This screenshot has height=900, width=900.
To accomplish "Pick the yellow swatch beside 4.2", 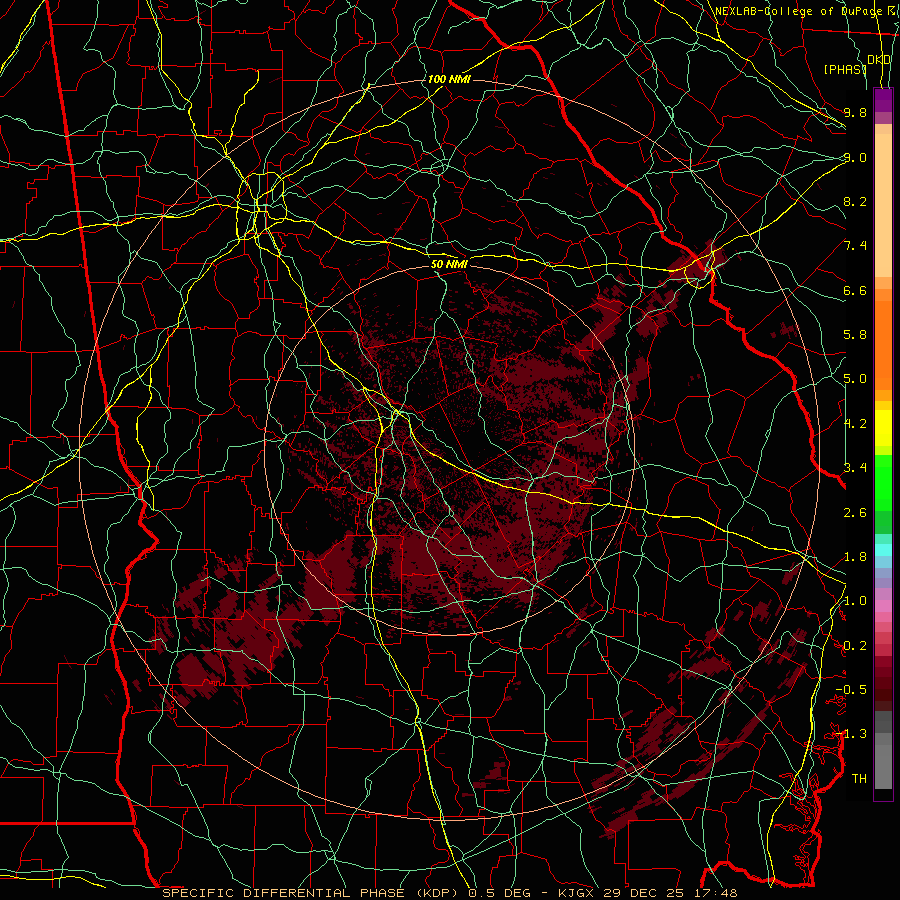I will click(883, 428).
